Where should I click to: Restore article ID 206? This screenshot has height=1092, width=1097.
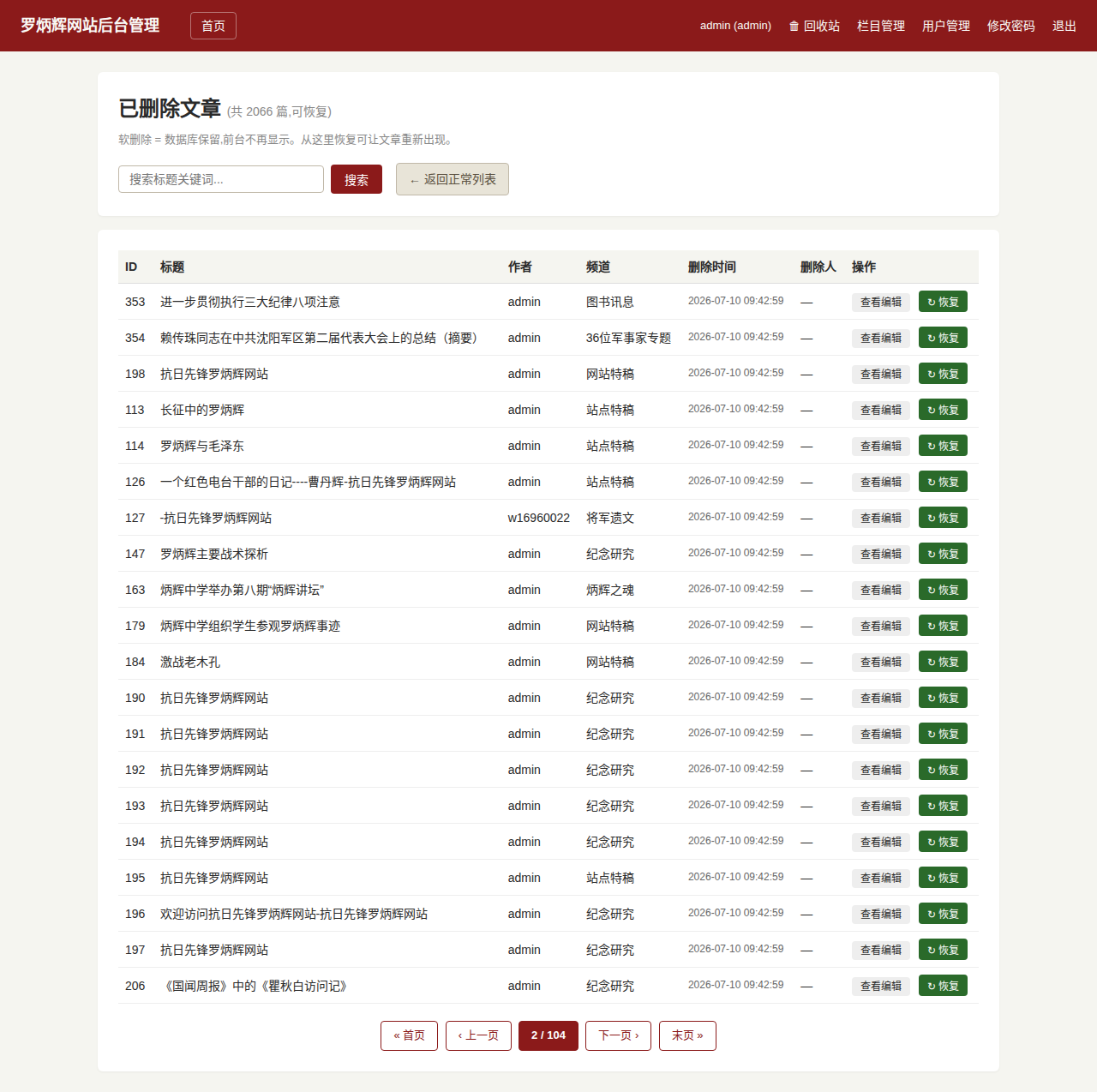[x=943, y=986]
